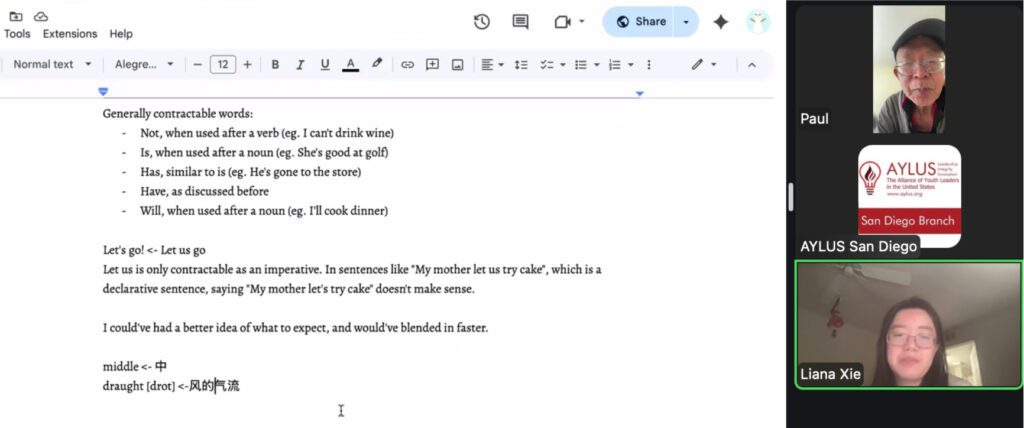
Task: Open the Gemini sparkle assistant
Action: [x=720, y=22]
